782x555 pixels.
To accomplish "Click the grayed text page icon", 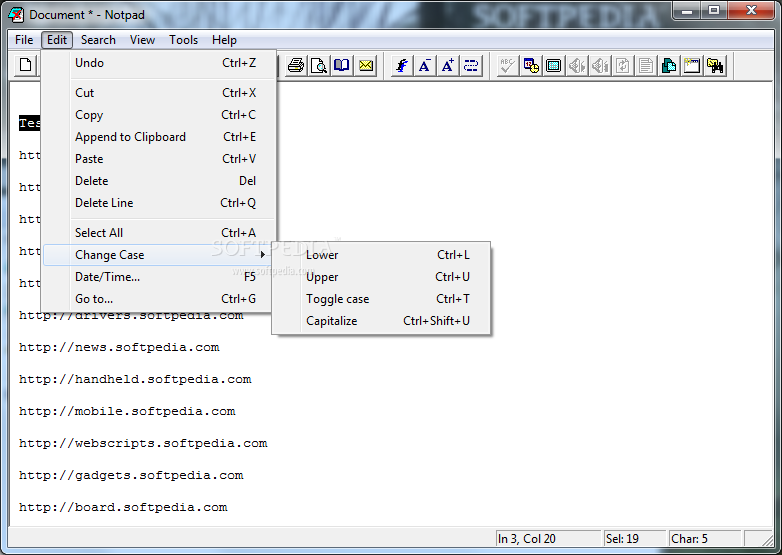I will [645, 65].
